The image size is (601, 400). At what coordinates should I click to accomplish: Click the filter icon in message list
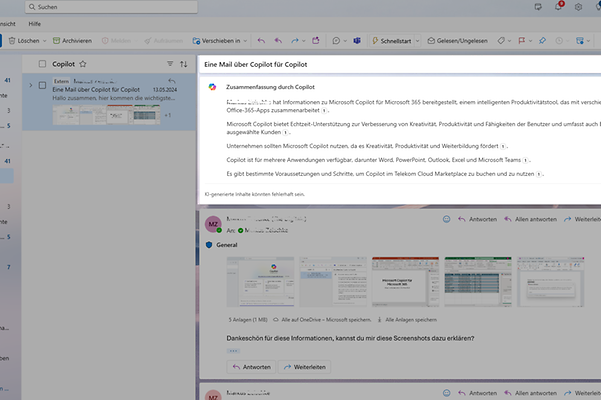click(x=170, y=63)
